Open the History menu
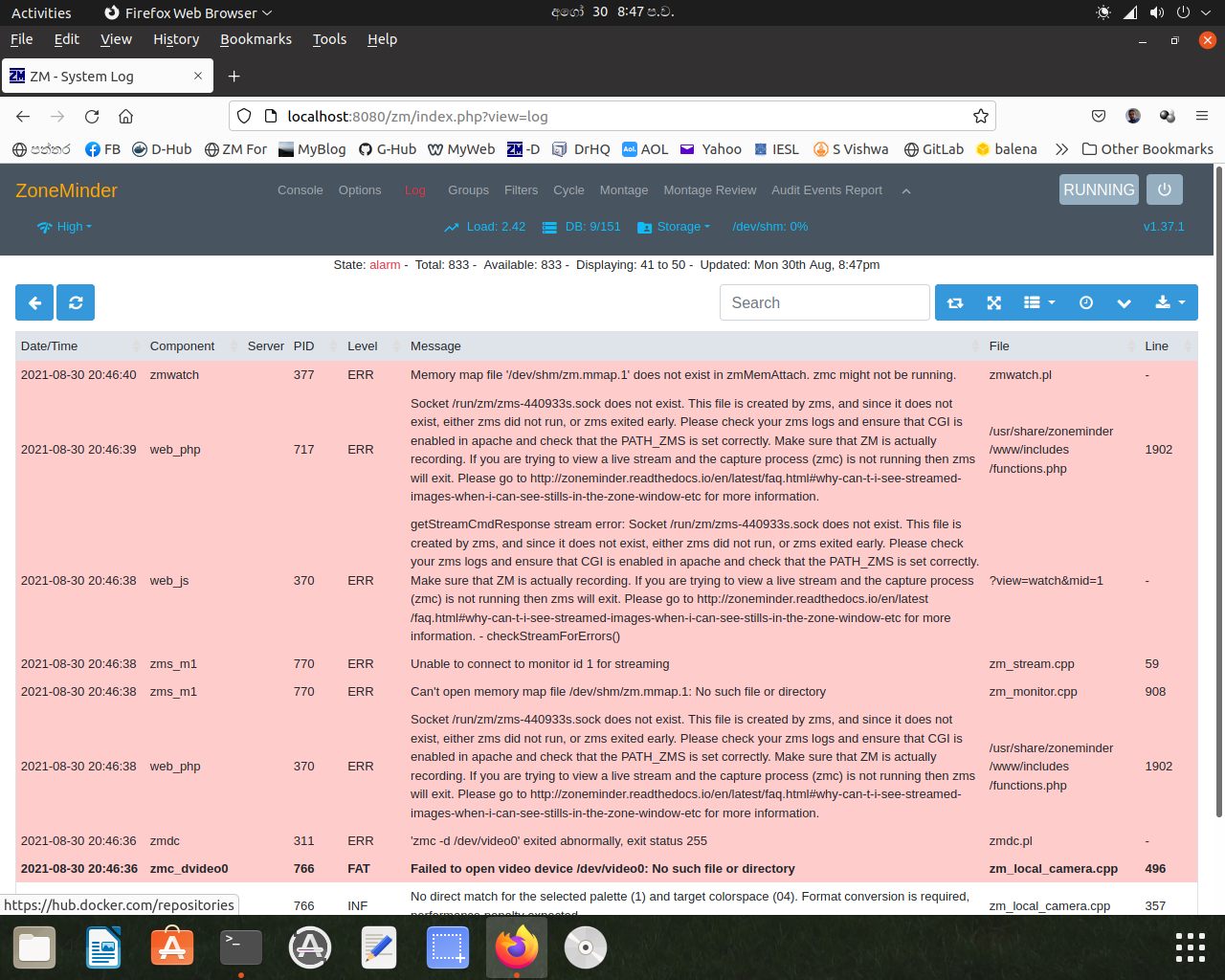This screenshot has height=980, width=1225. click(x=176, y=39)
